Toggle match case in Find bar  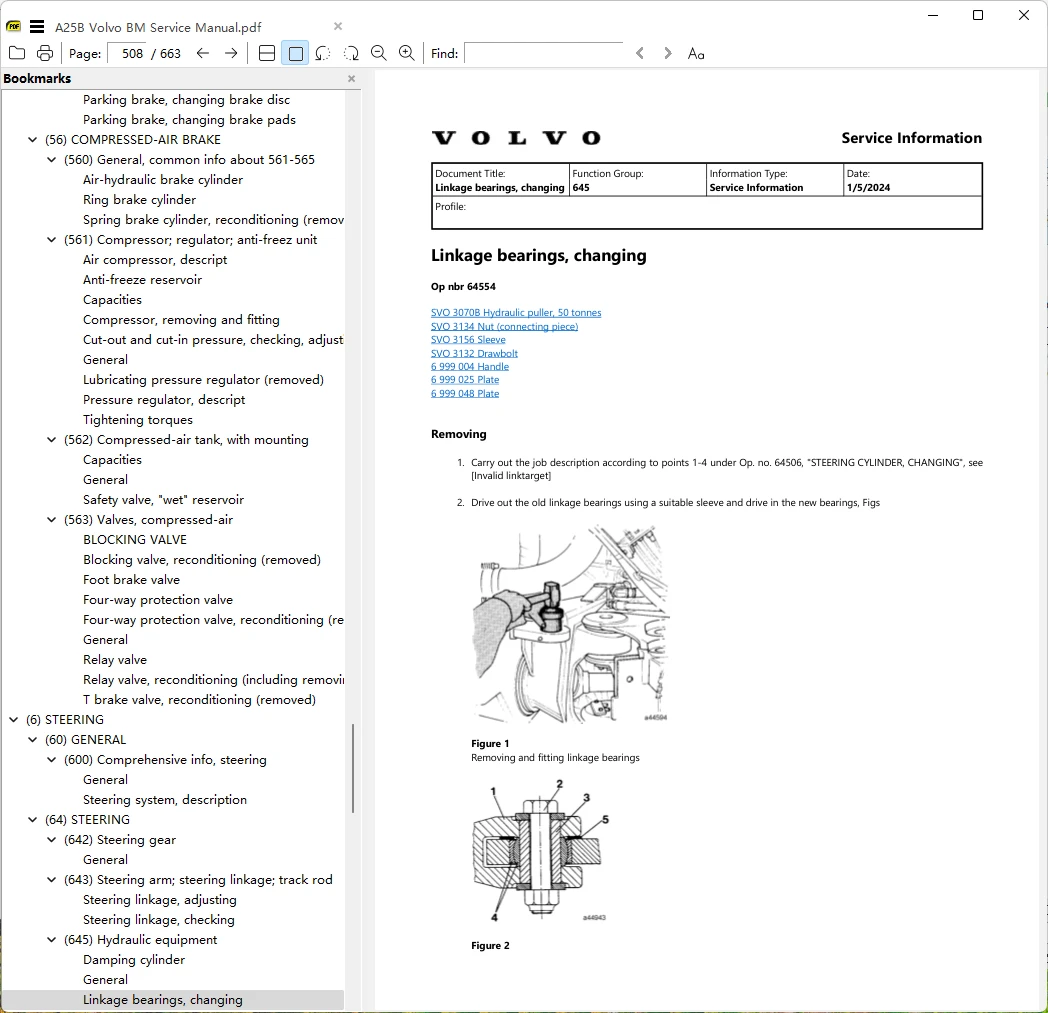tap(696, 53)
